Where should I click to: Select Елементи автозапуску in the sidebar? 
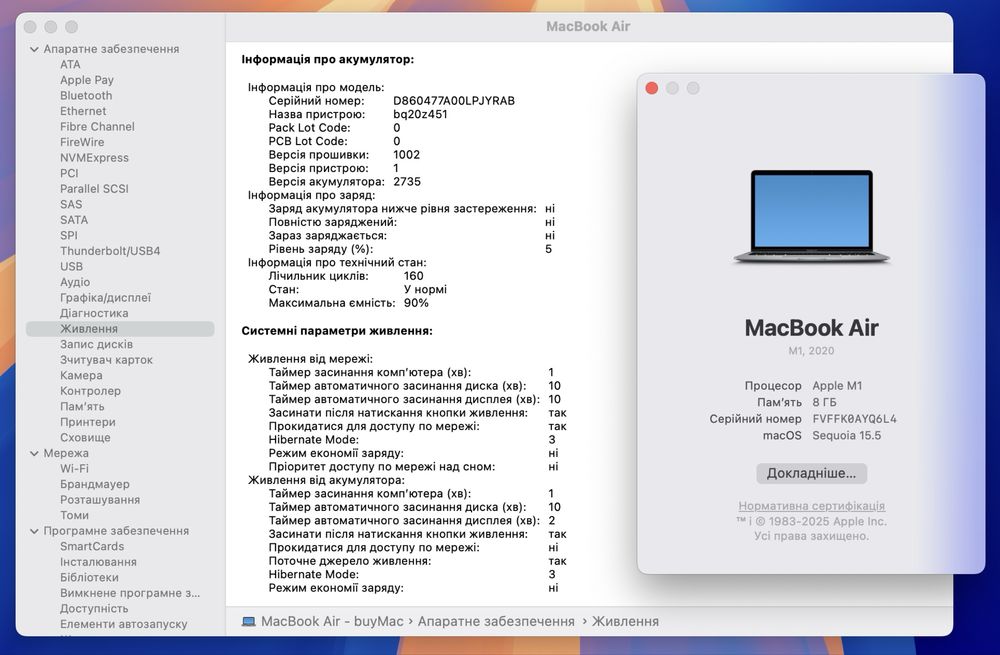[x=124, y=624]
